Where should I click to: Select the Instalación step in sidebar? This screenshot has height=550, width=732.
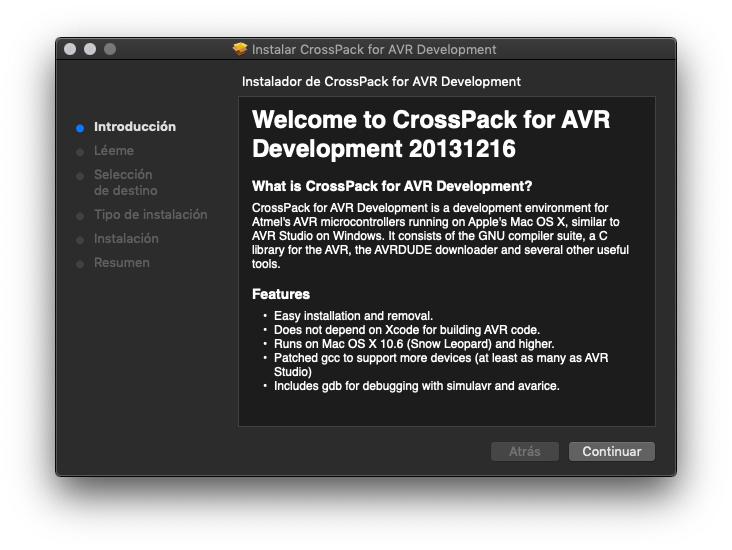(x=126, y=239)
